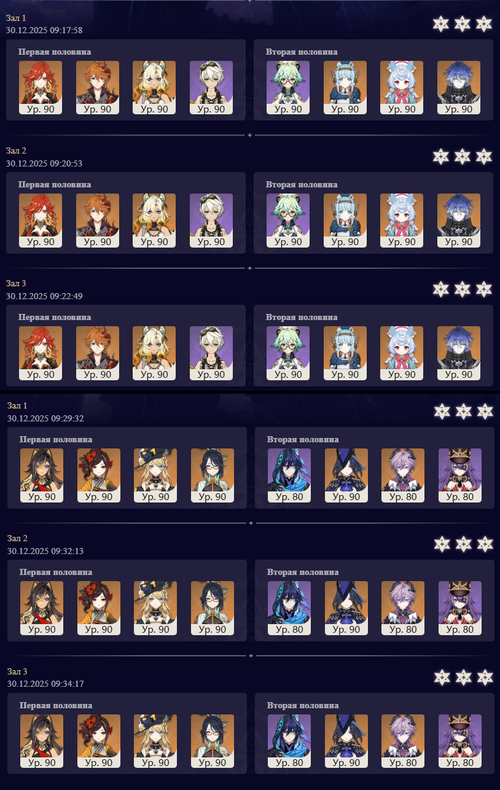Click the three stars beside 09:32:13 timestamp
Image resolution: width=500 pixels, height=790 pixels.
click(463, 544)
